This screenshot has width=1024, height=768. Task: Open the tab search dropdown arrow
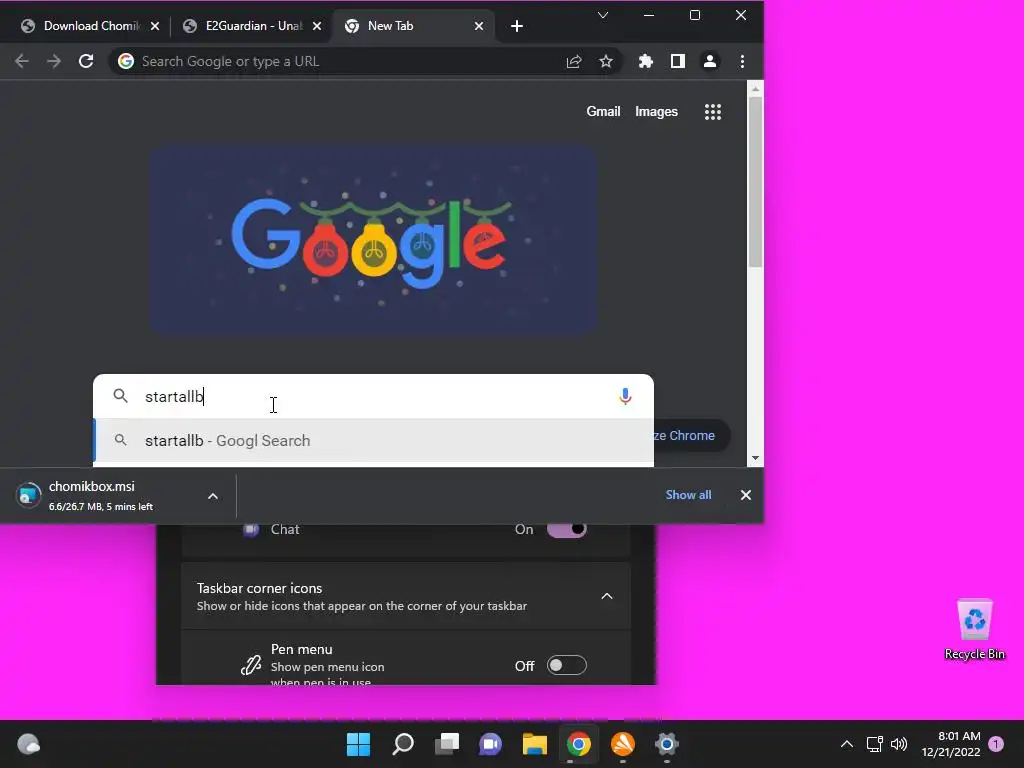coord(603,15)
